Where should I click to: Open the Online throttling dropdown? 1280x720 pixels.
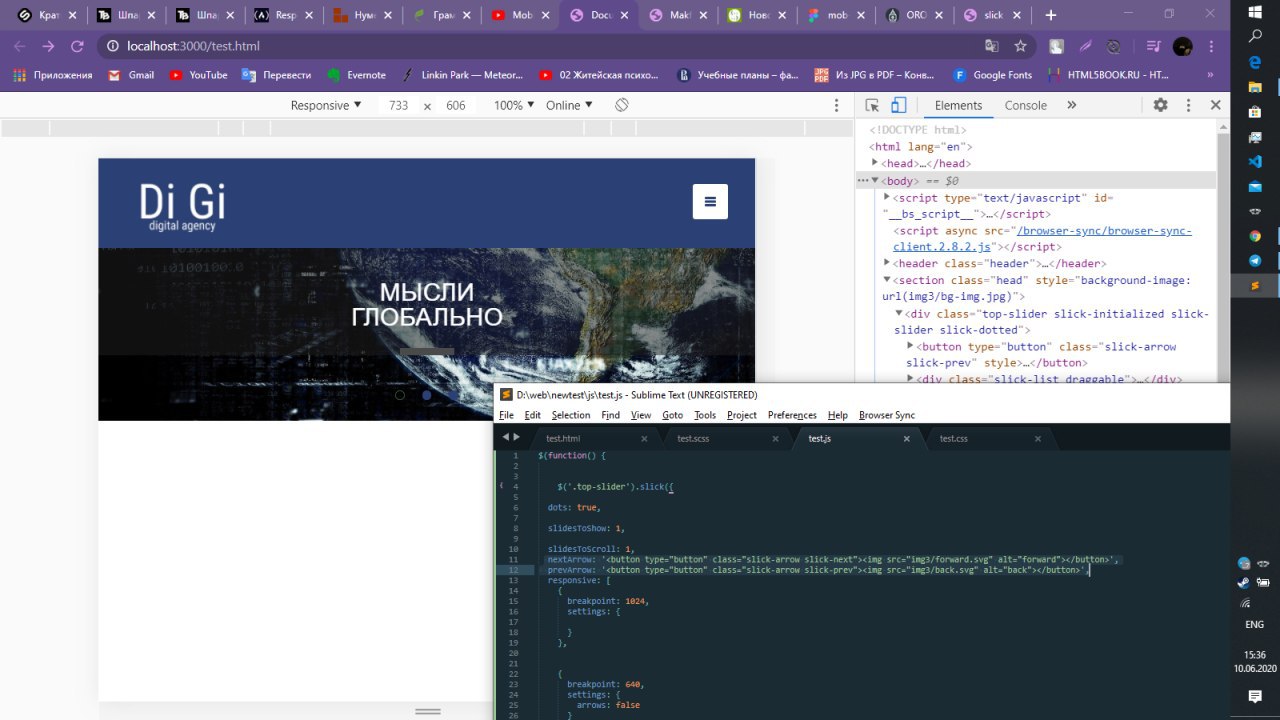tap(569, 105)
